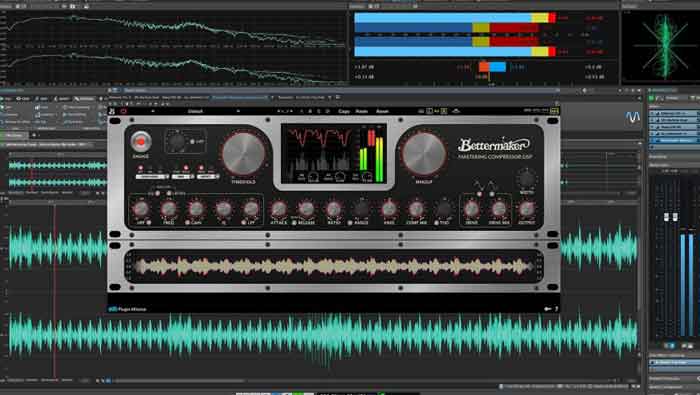Click Copy in the plugin top bar

tap(344, 111)
